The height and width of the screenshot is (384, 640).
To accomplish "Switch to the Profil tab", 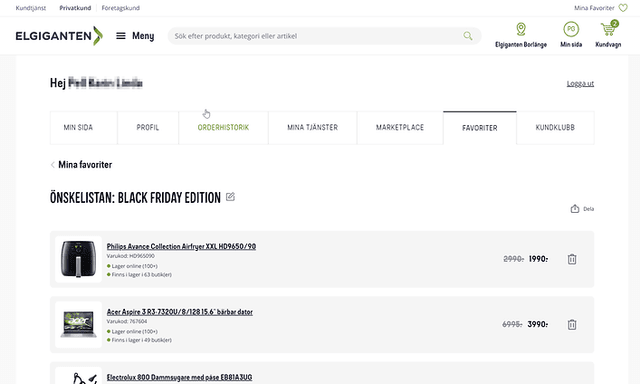I will [x=148, y=128].
